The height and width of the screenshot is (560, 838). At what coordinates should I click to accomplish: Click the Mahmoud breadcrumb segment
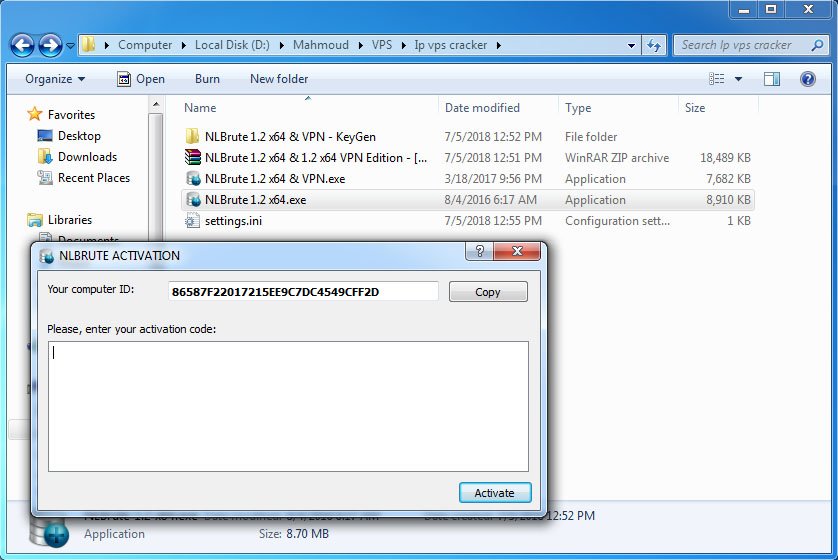321,45
